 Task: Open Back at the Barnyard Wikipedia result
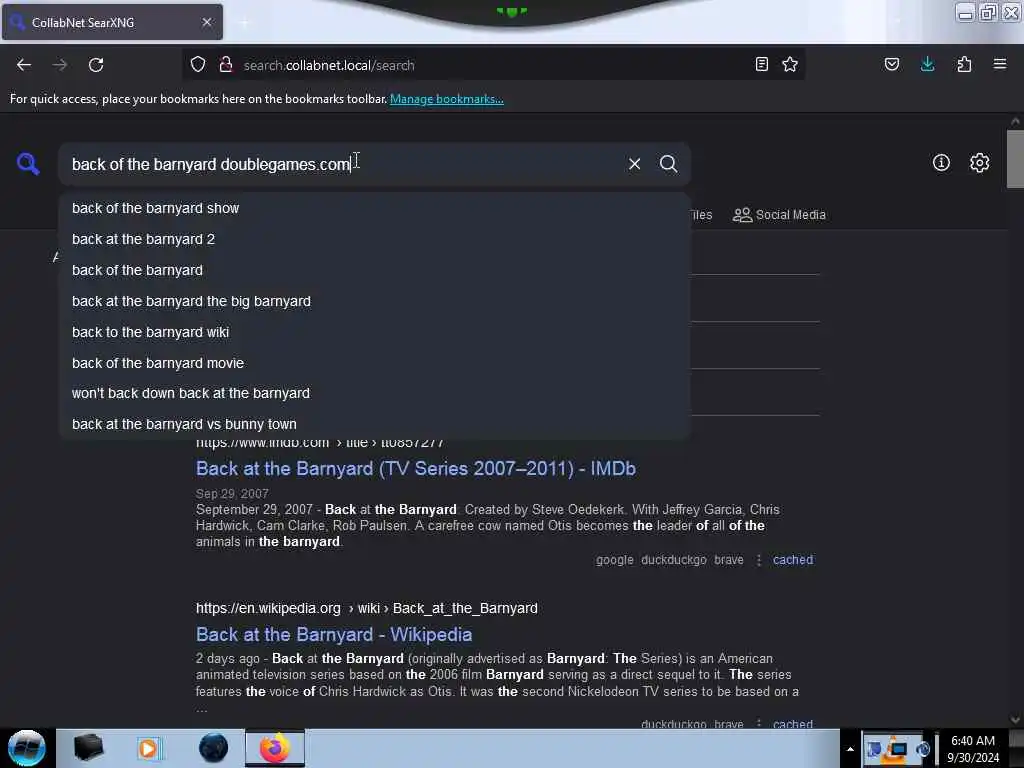pos(334,634)
